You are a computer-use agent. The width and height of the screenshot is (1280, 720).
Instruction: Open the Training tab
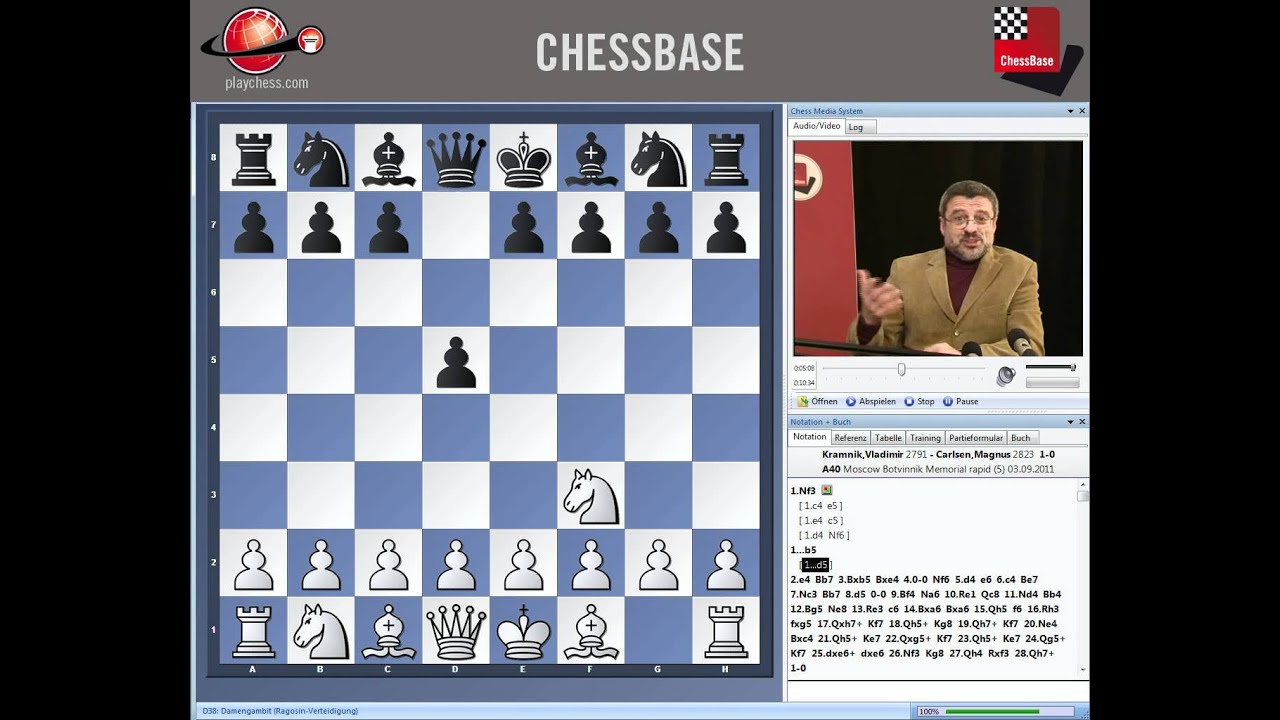pyautogui.click(x=925, y=438)
